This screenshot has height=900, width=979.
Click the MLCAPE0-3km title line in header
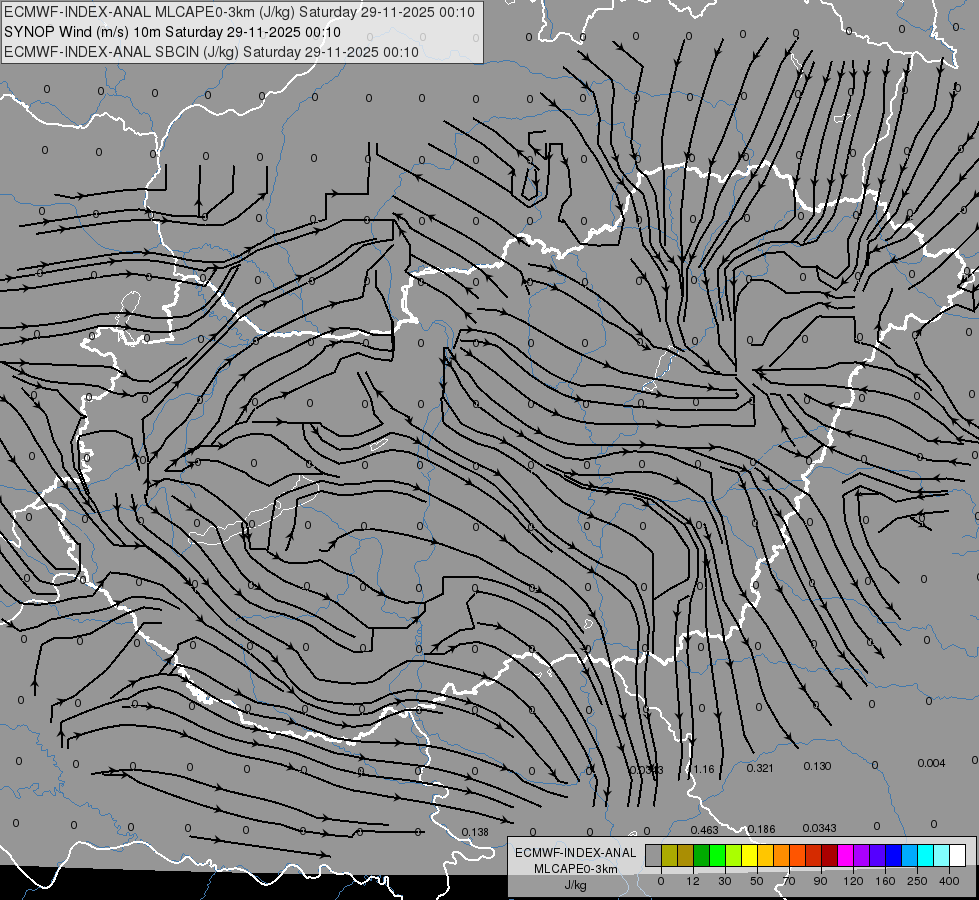click(239, 12)
